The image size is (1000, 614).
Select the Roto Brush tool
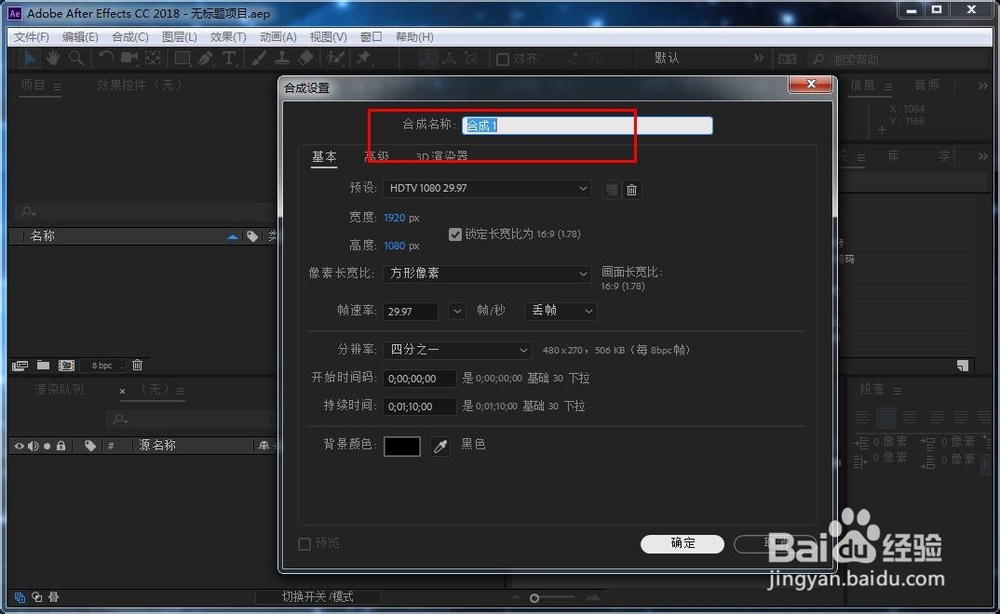coord(335,59)
